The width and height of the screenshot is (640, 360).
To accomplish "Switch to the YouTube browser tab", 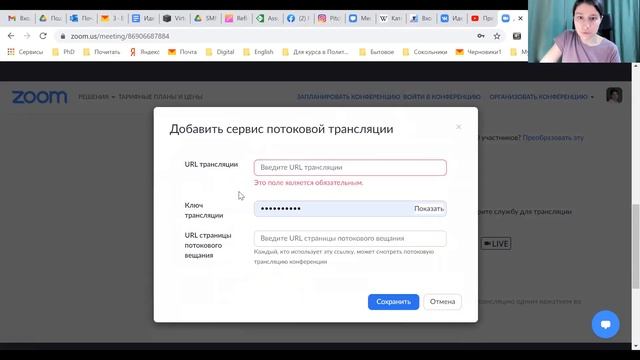I will [x=482, y=18].
